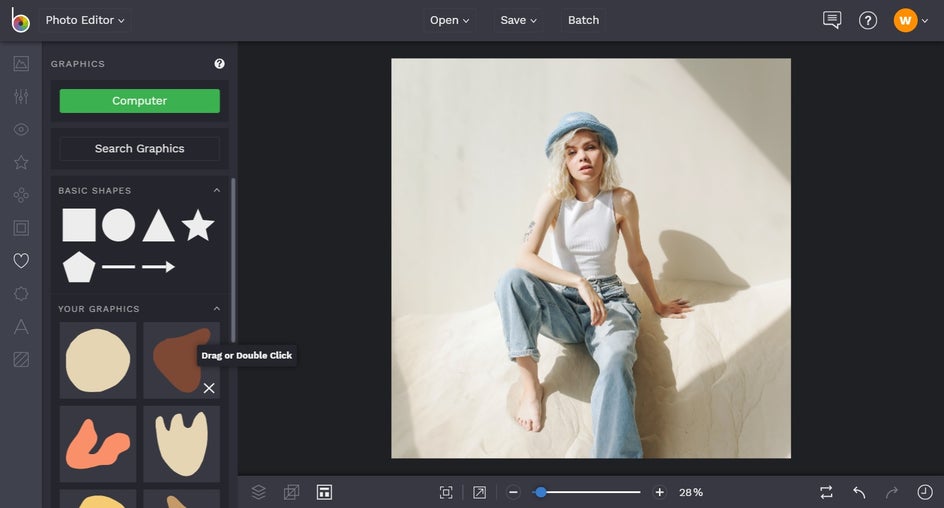The image size is (944, 508).
Task: Zoom in with the plus button
Action: [660, 492]
